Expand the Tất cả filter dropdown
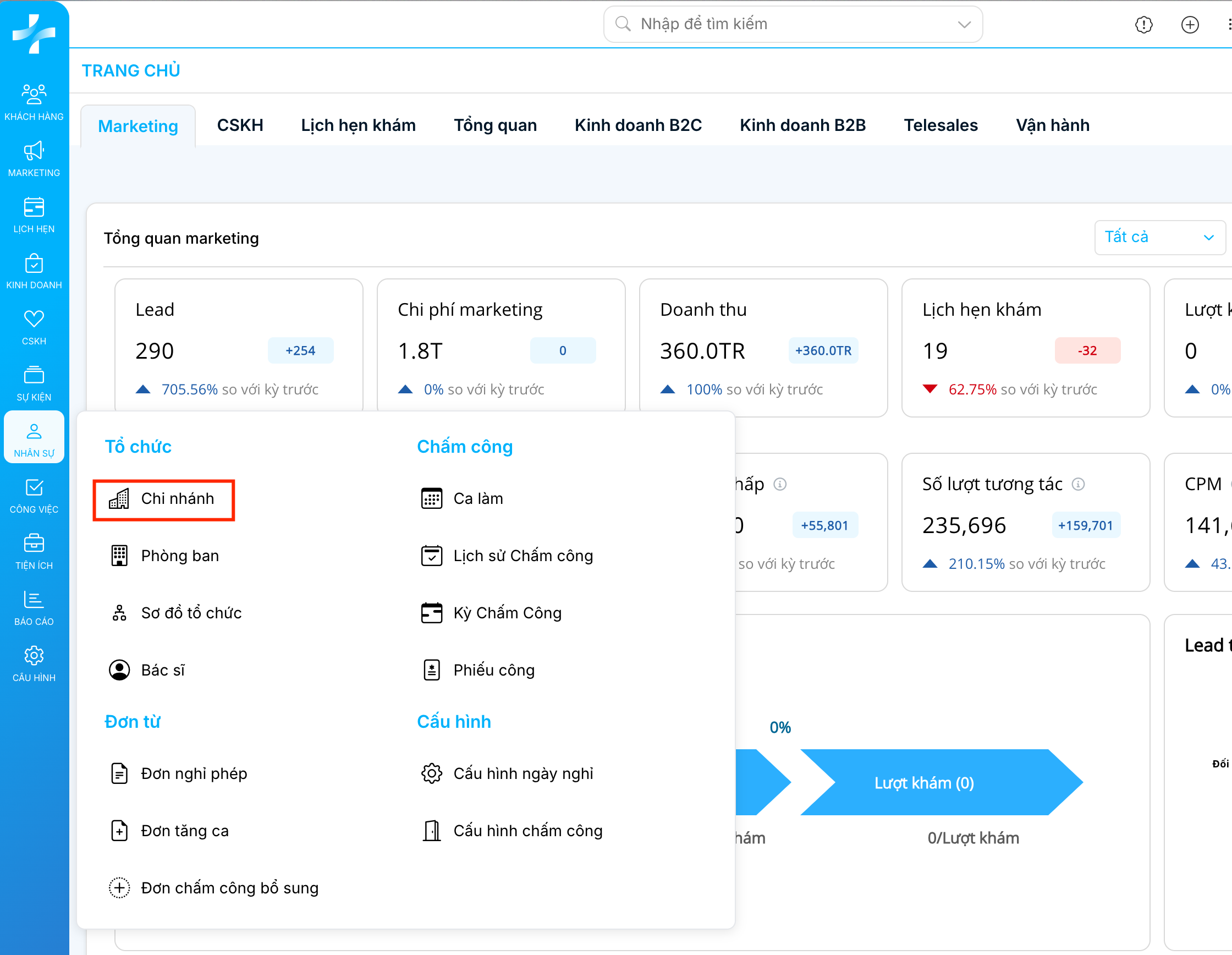1232x955 pixels. 1159,238
